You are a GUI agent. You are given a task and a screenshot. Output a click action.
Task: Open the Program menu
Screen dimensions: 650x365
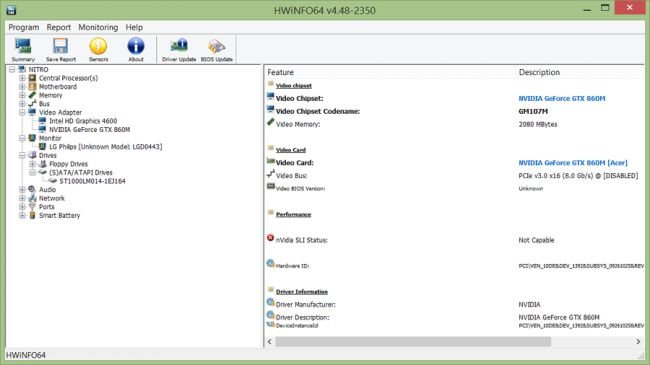(24, 27)
